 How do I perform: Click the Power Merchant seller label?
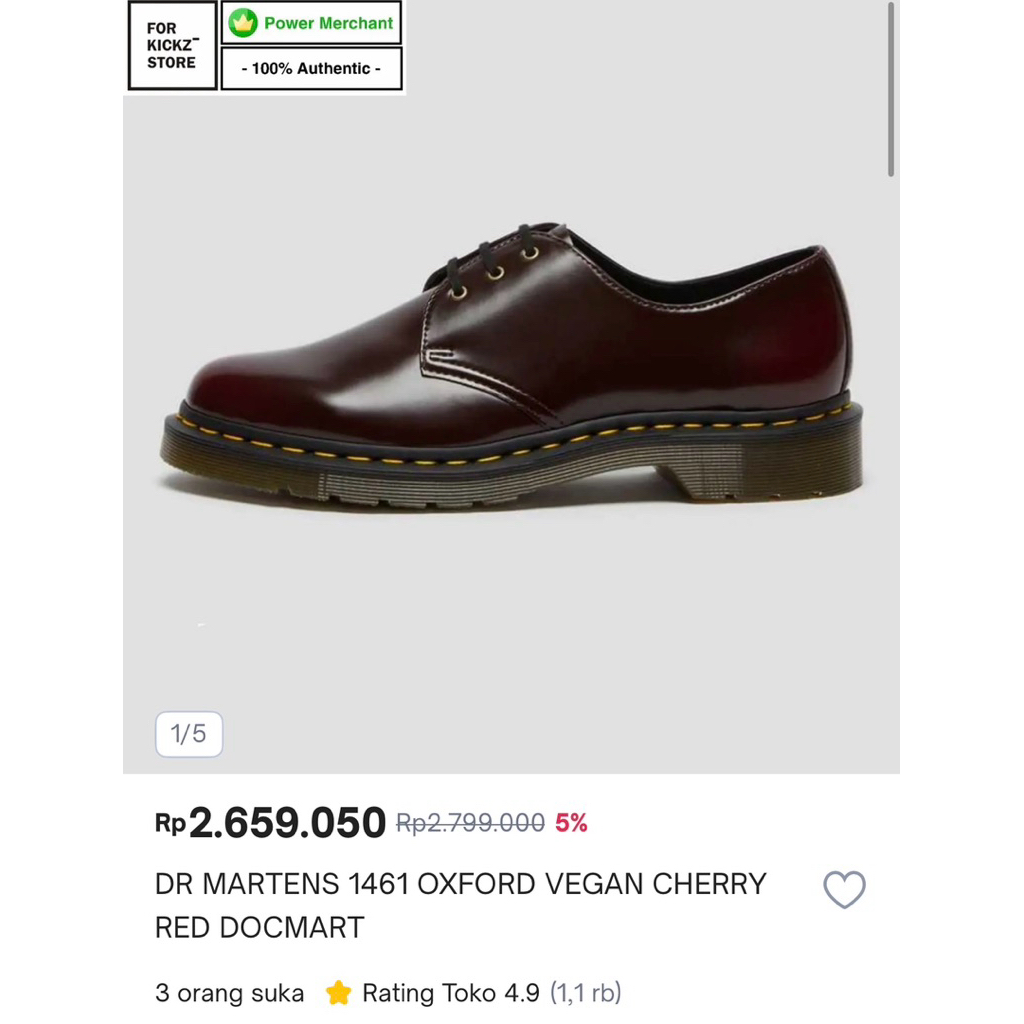tap(325, 22)
